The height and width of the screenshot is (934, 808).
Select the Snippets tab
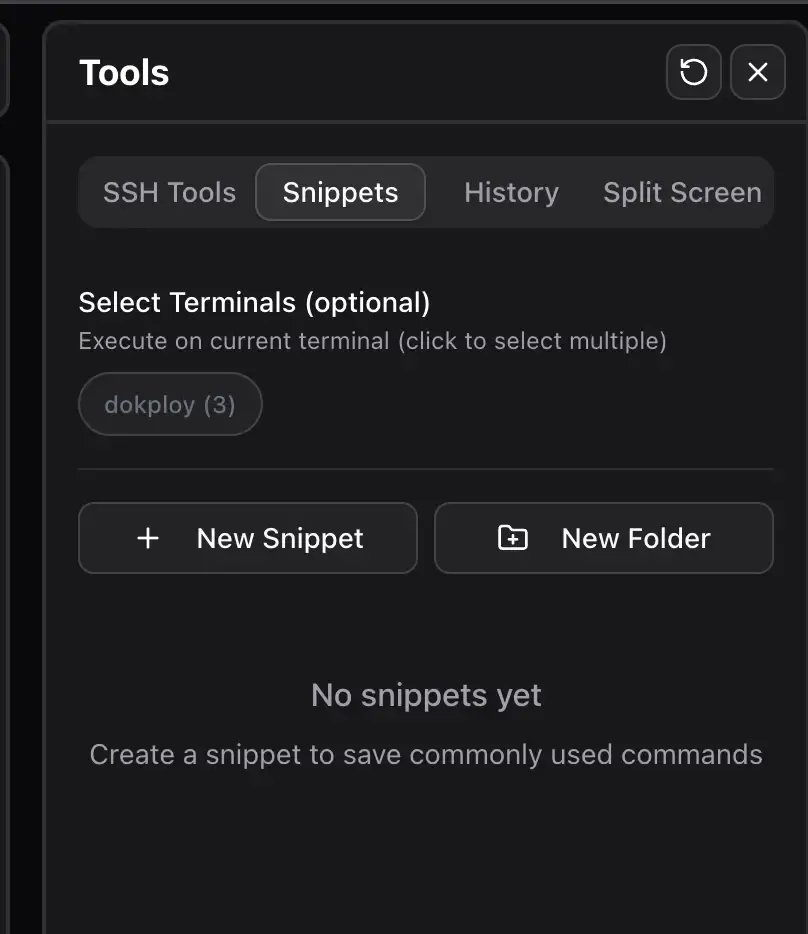pyautogui.click(x=340, y=192)
